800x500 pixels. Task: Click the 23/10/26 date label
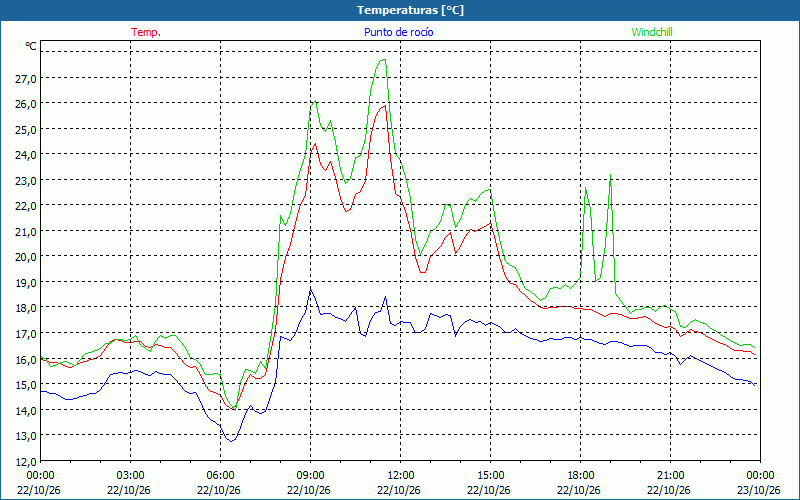760,490
